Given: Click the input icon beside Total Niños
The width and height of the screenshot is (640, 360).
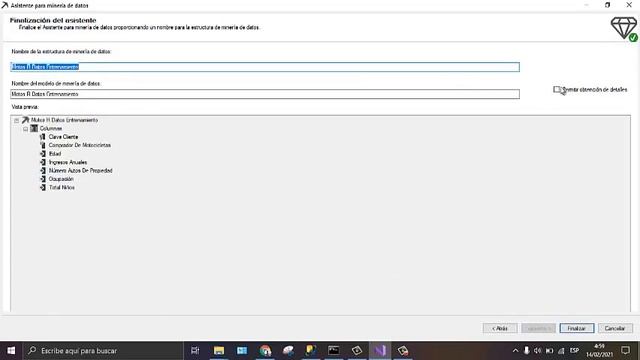Looking at the screenshot, I should pyautogui.click(x=43, y=188).
